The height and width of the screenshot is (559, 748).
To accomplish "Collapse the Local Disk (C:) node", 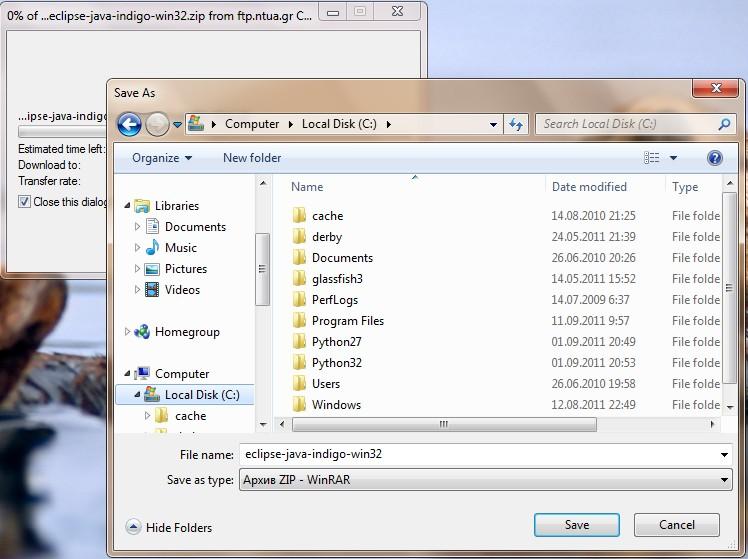I will click(137, 394).
